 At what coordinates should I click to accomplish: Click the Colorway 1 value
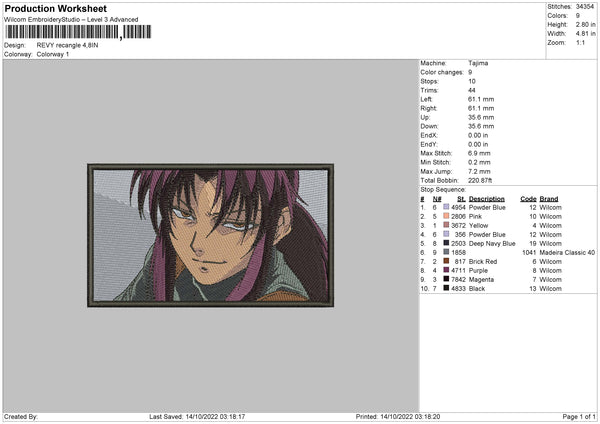53,54
